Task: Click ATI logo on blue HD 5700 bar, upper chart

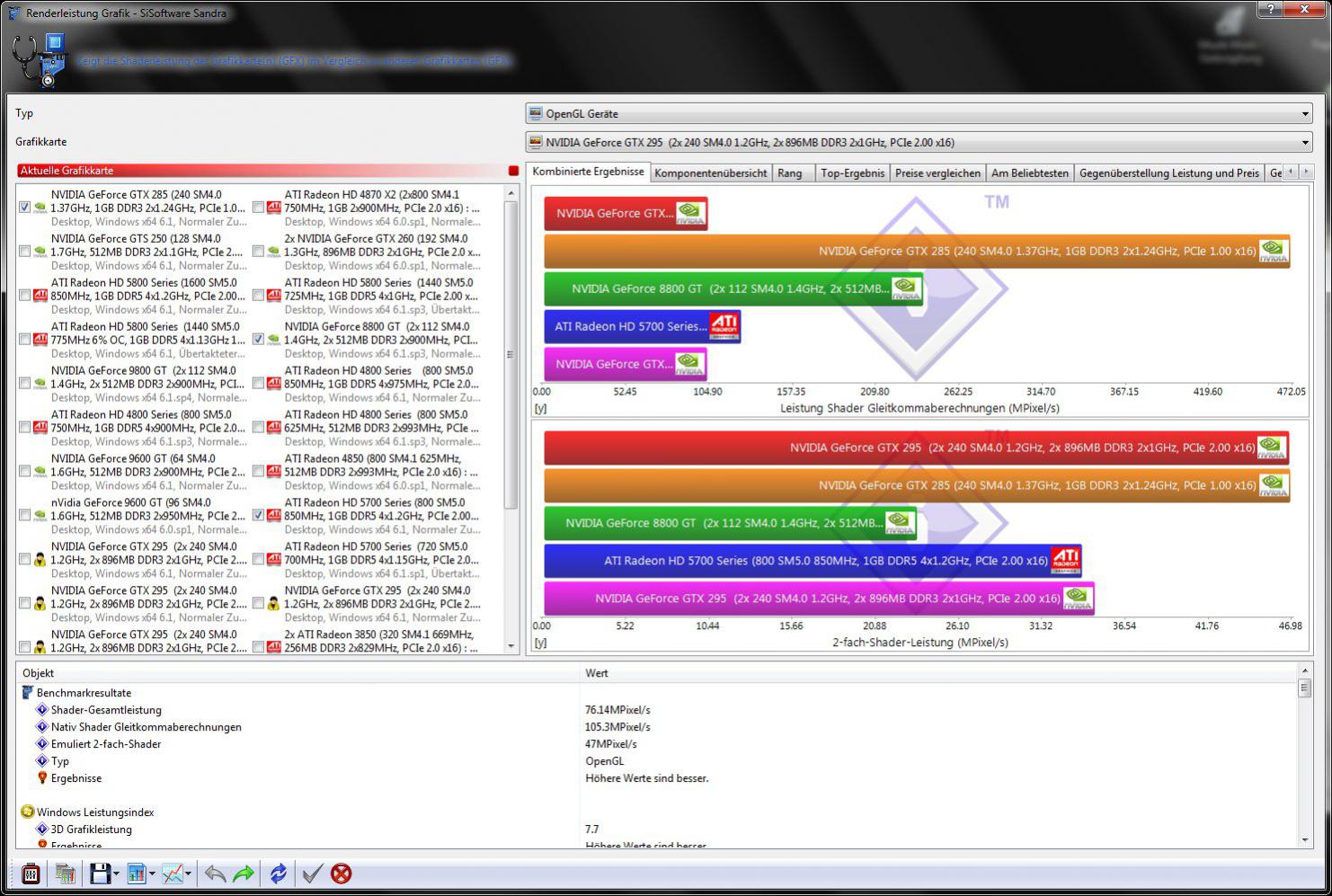Action: click(724, 326)
